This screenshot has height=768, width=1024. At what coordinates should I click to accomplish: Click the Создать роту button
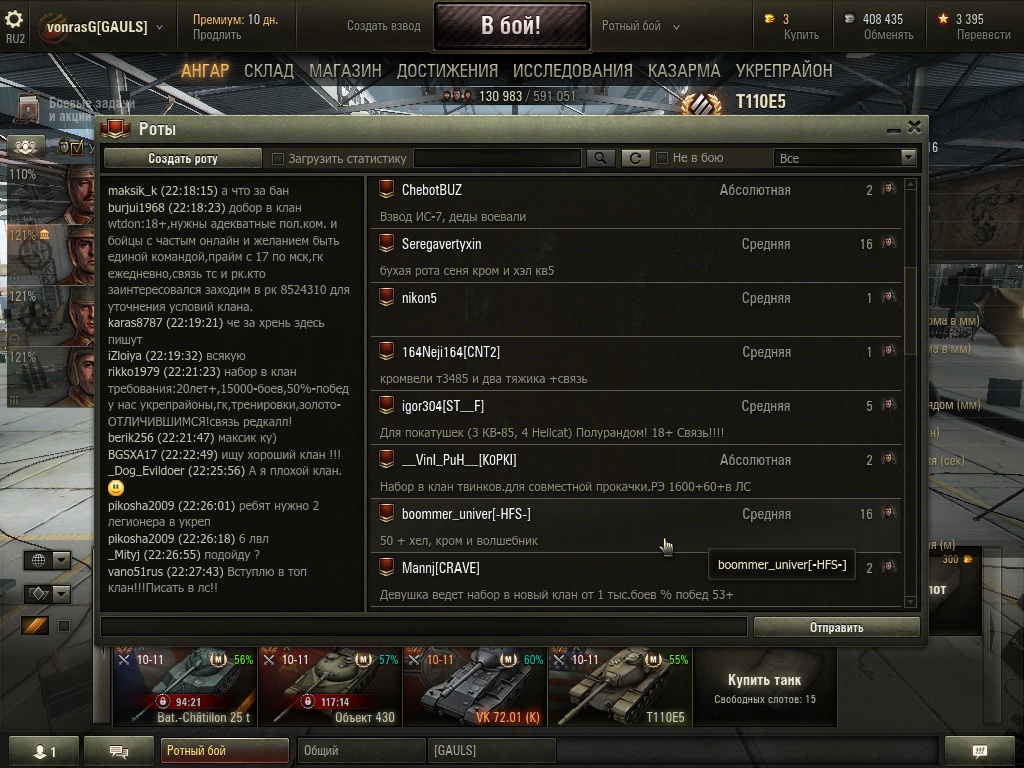coord(183,158)
